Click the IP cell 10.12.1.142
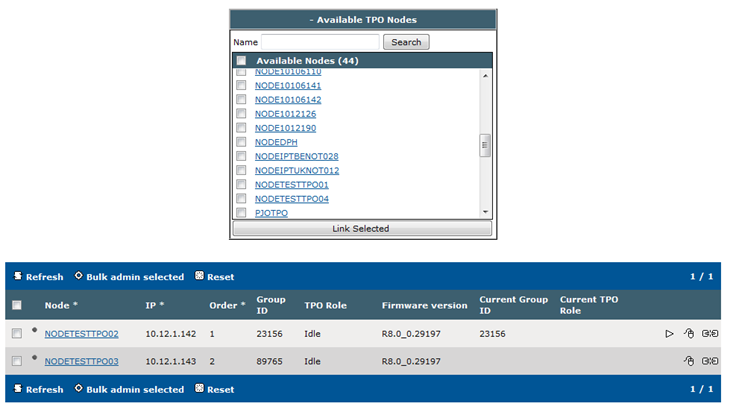Image resolution: width=730 pixels, height=417 pixels. [x=170, y=334]
